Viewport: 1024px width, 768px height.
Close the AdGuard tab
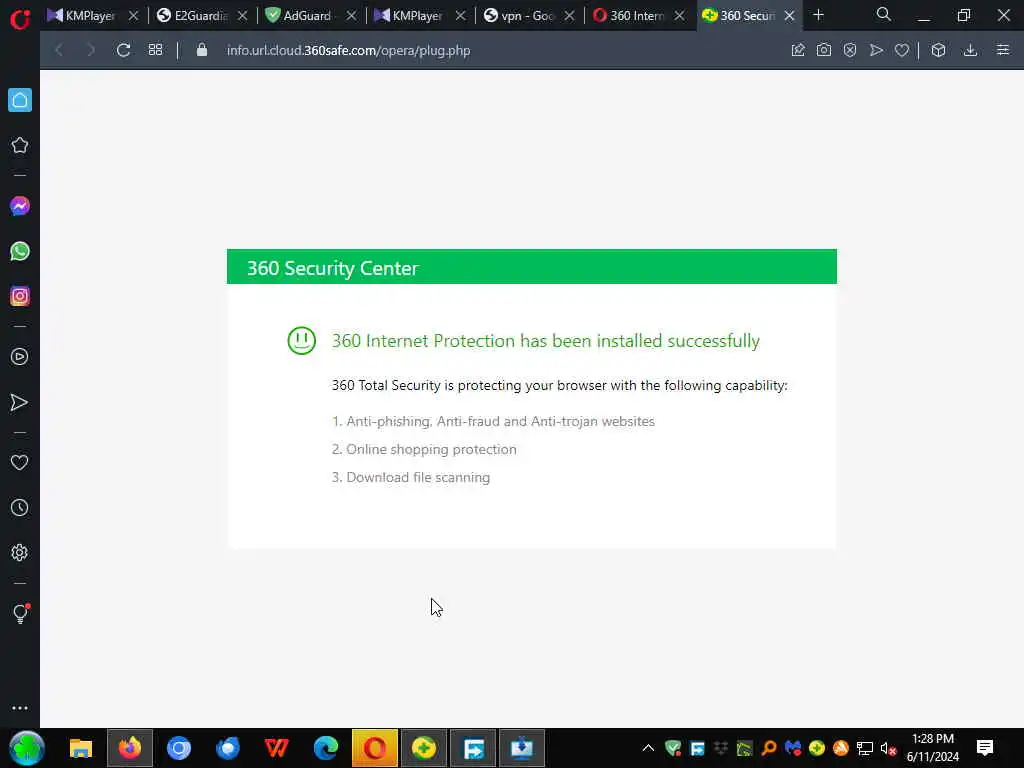coord(351,16)
